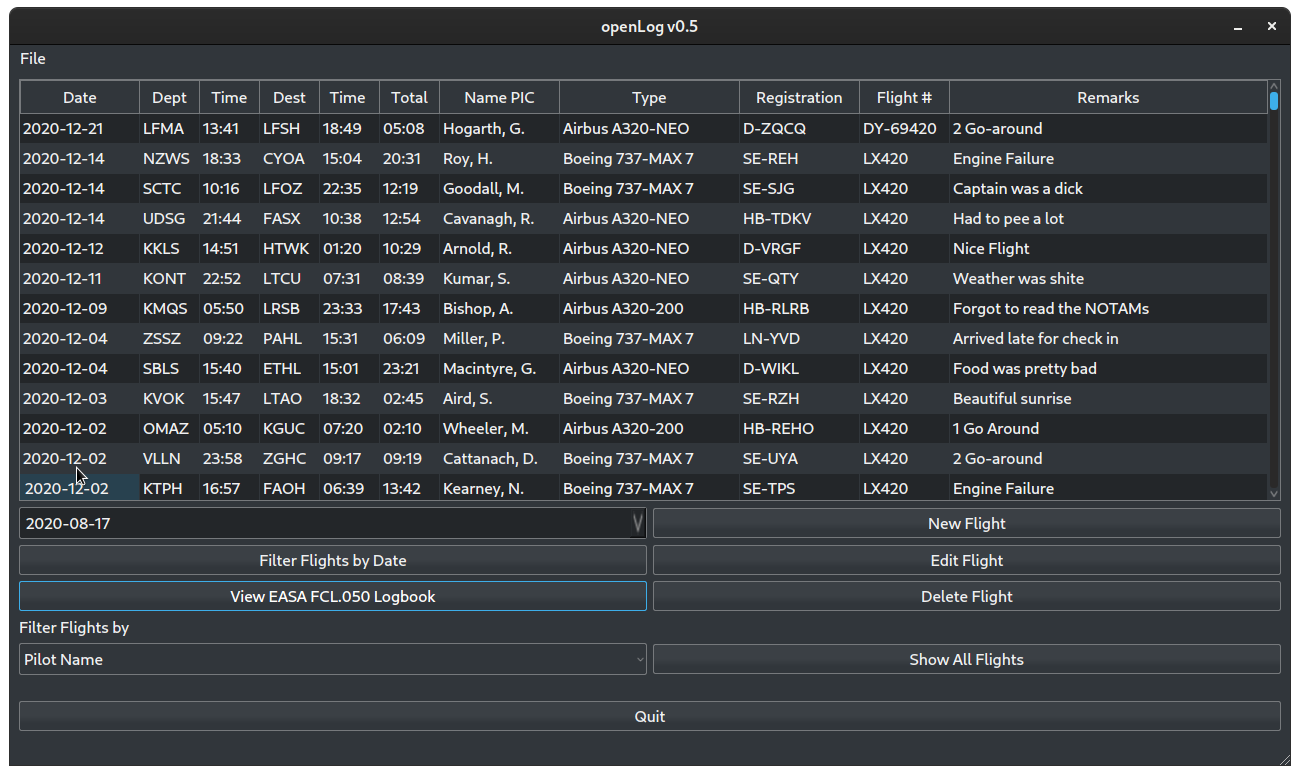
Task: Click the Kearney, N. pilot cell
Action: [x=499, y=487]
